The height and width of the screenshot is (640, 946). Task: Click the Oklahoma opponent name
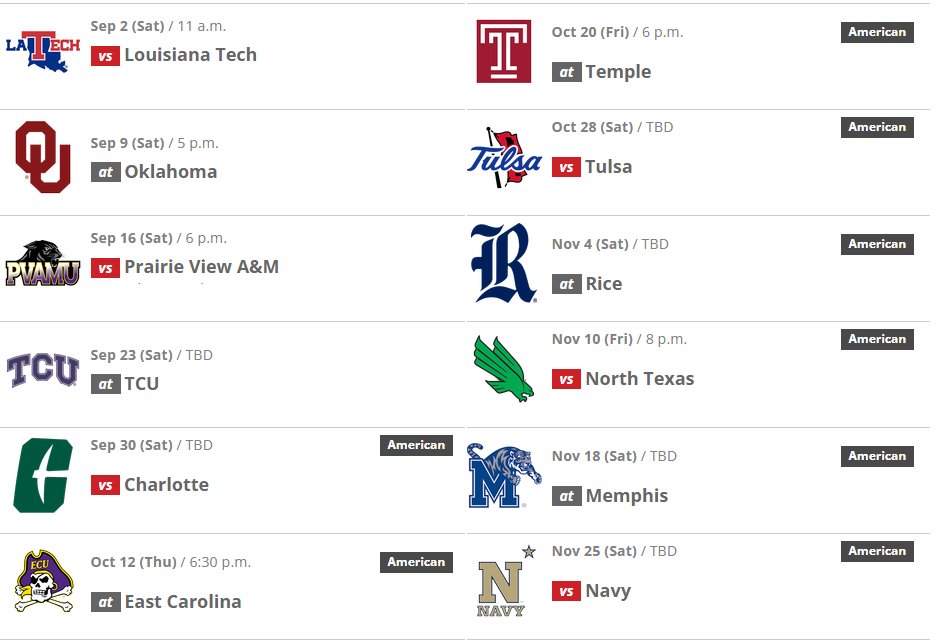[x=171, y=172]
